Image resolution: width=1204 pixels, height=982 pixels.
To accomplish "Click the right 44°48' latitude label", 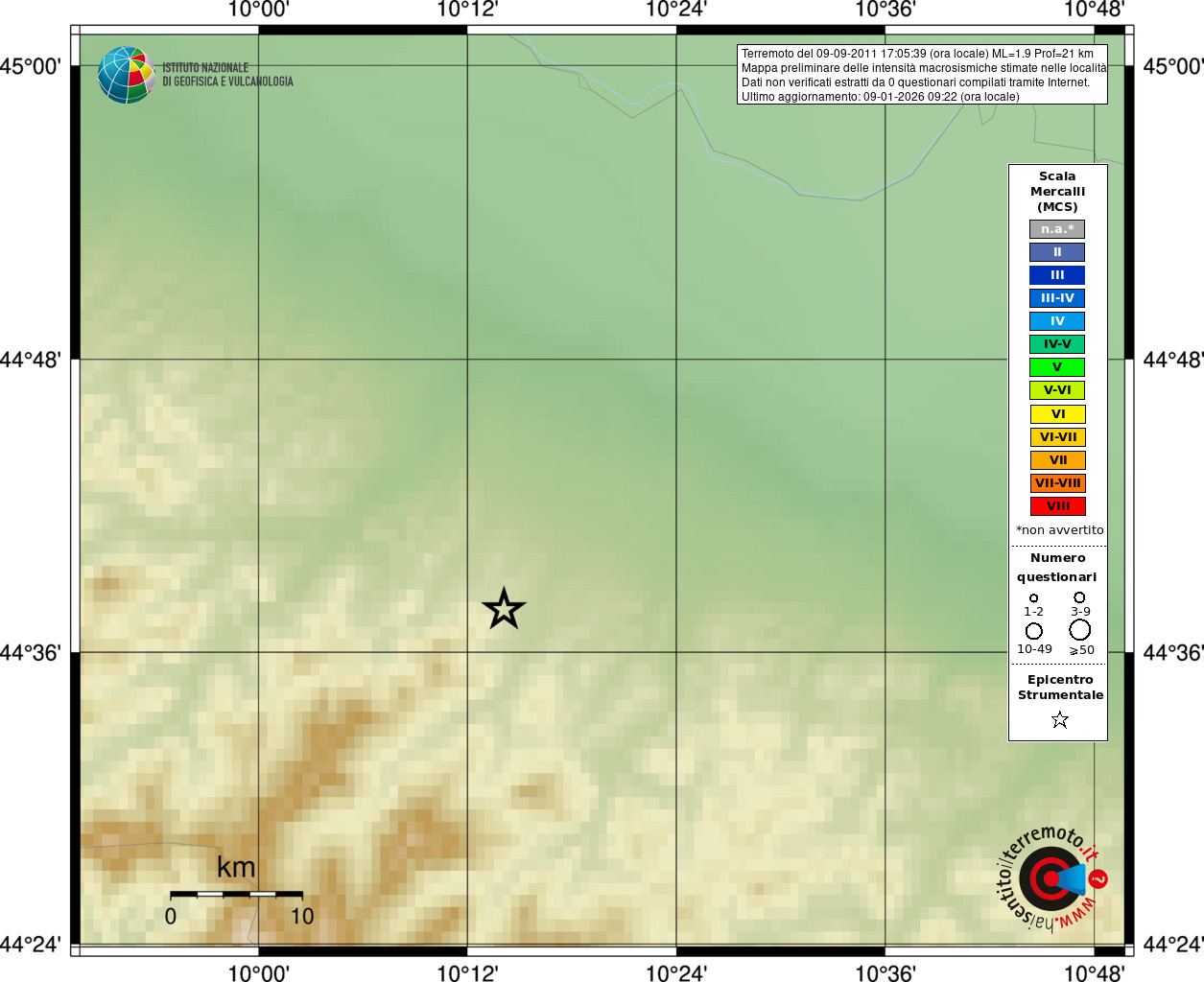I will click(1173, 360).
